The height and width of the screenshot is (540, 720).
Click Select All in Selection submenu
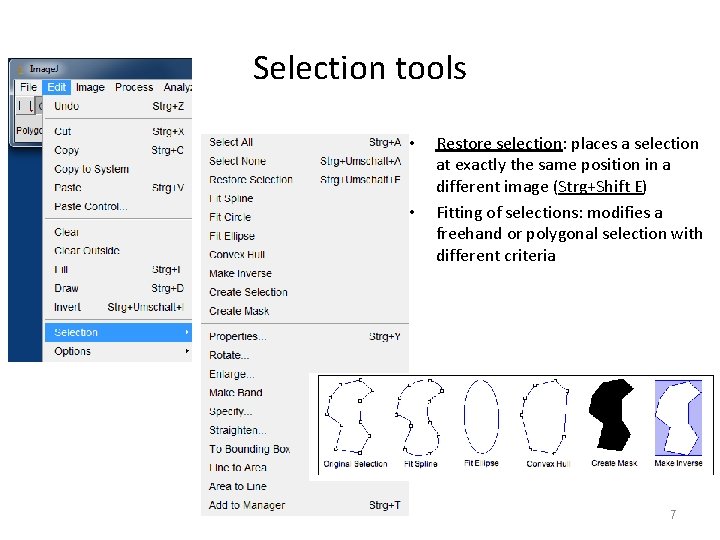click(x=305, y=142)
